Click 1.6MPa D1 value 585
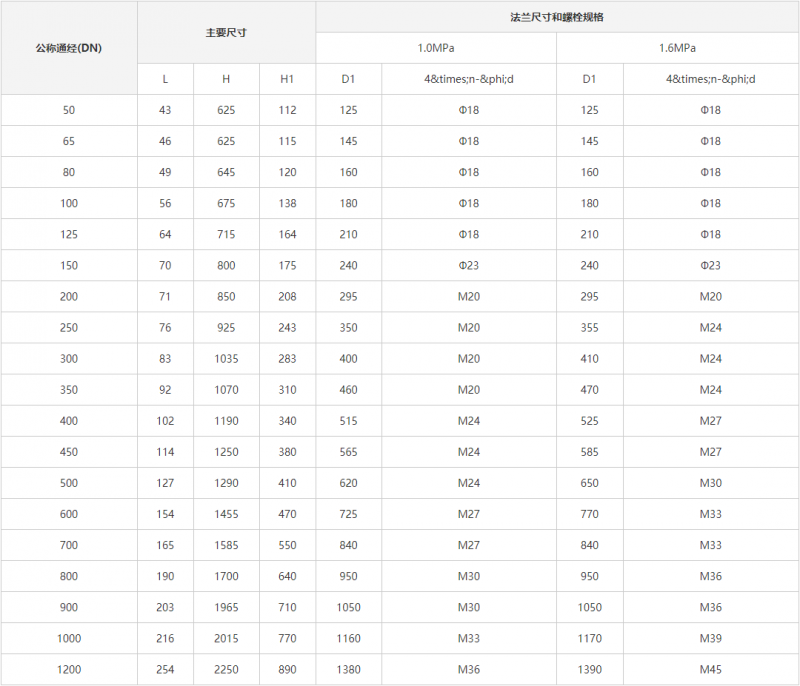The height and width of the screenshot is (686, 800). point(589,452)
